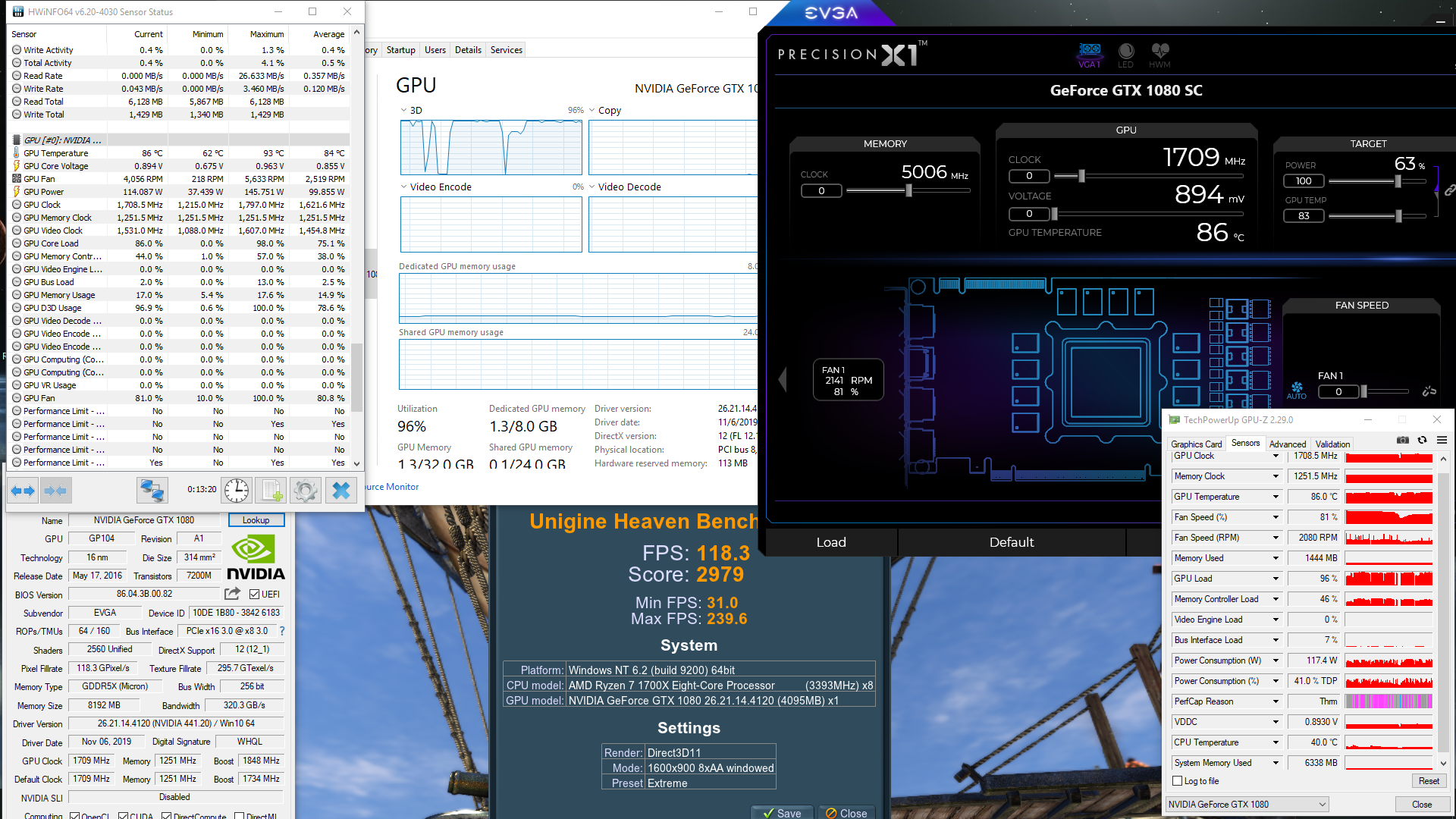Click the GPU clock slider handle

1082,176
